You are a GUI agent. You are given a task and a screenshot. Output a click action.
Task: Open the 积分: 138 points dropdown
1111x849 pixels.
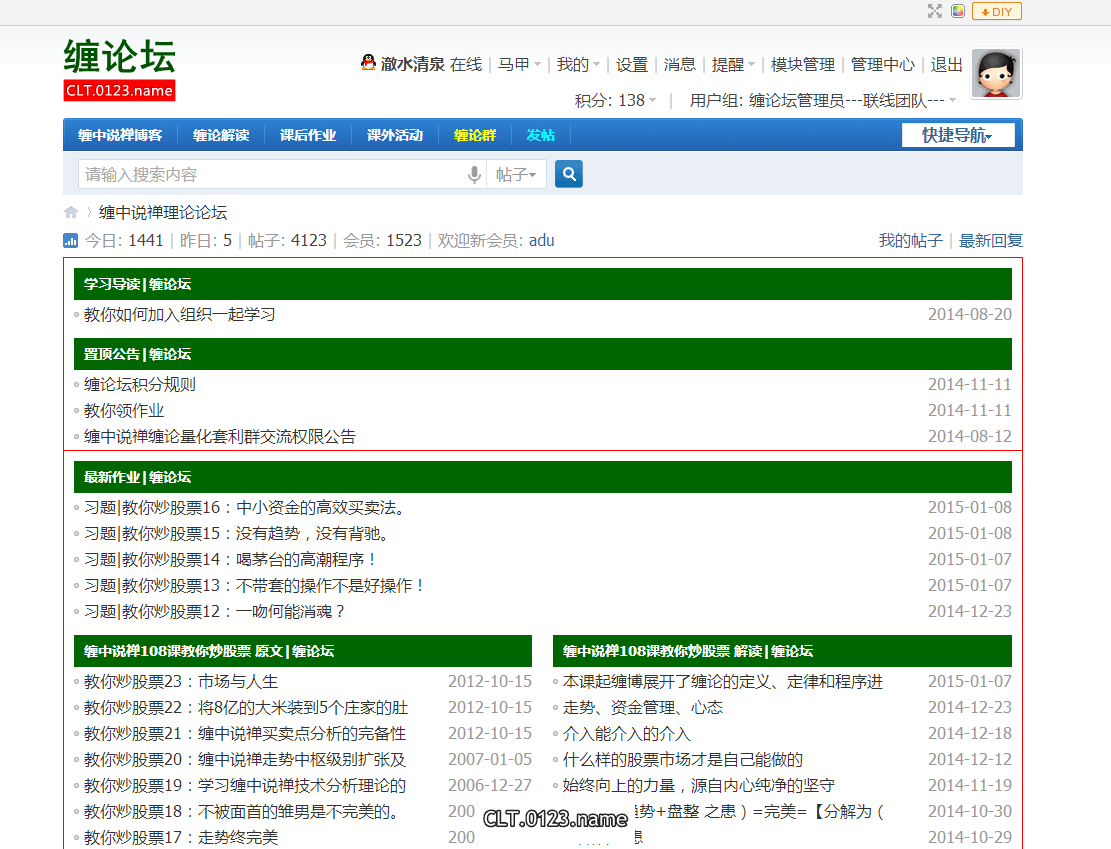coord(615,100)
